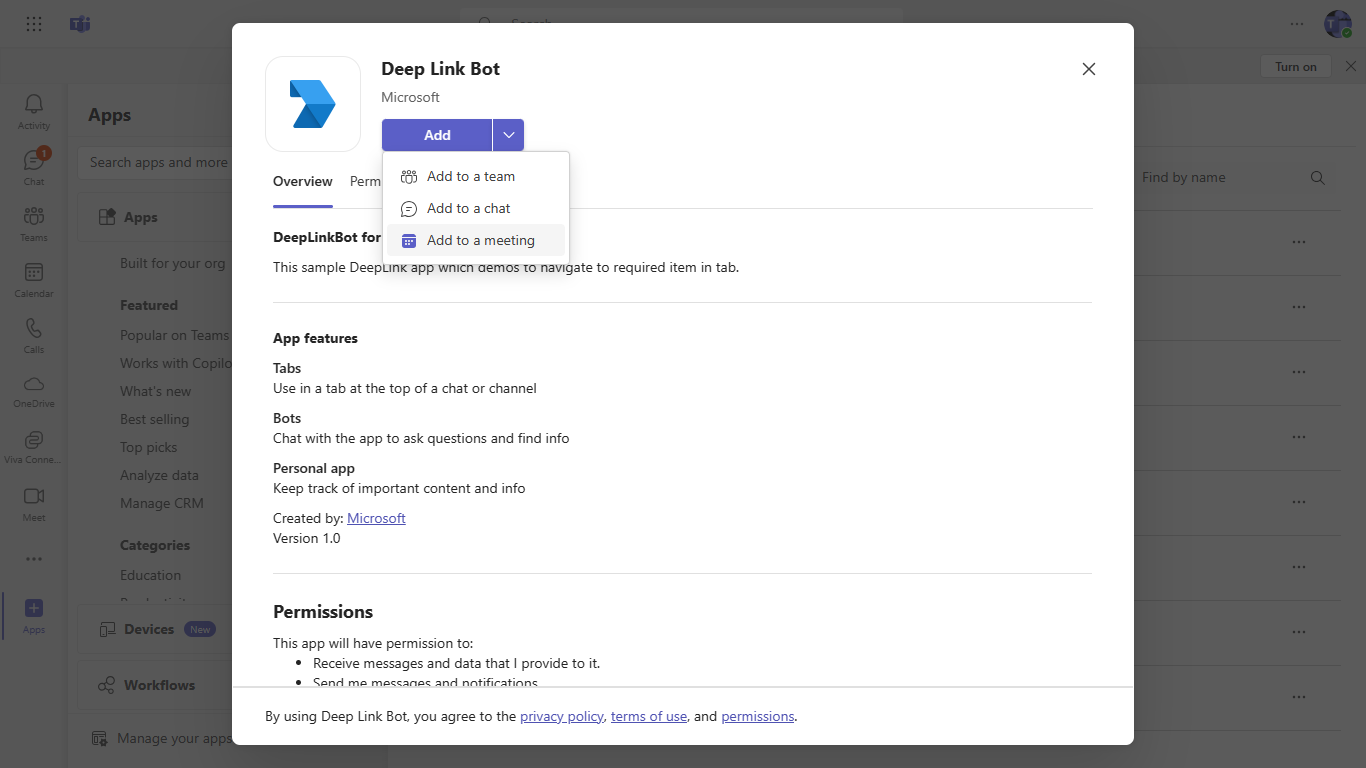Expand the Devices section
The image size is (1366, 768).
pos(155,630)
